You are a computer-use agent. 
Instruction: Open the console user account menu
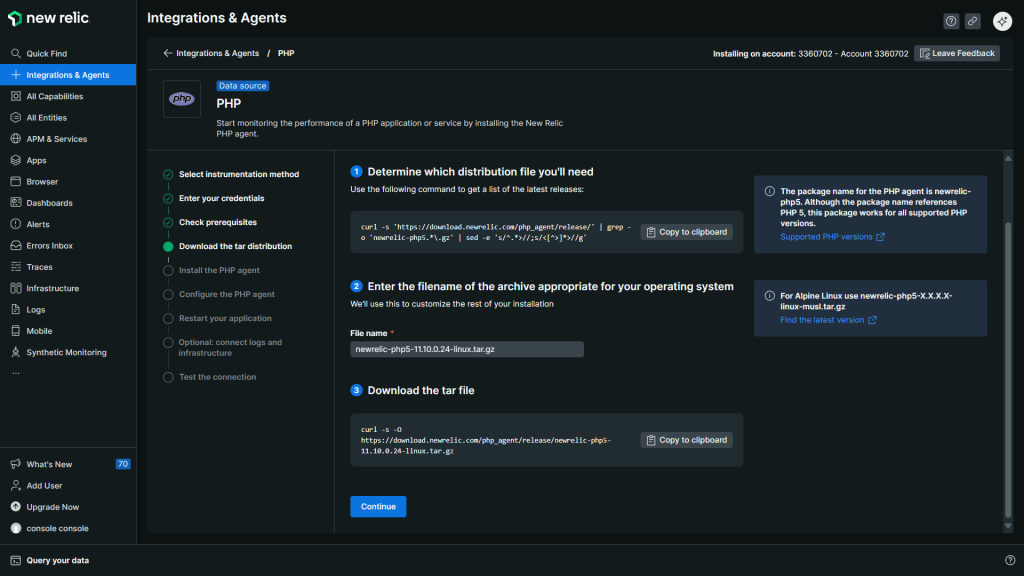pos(57,528)
